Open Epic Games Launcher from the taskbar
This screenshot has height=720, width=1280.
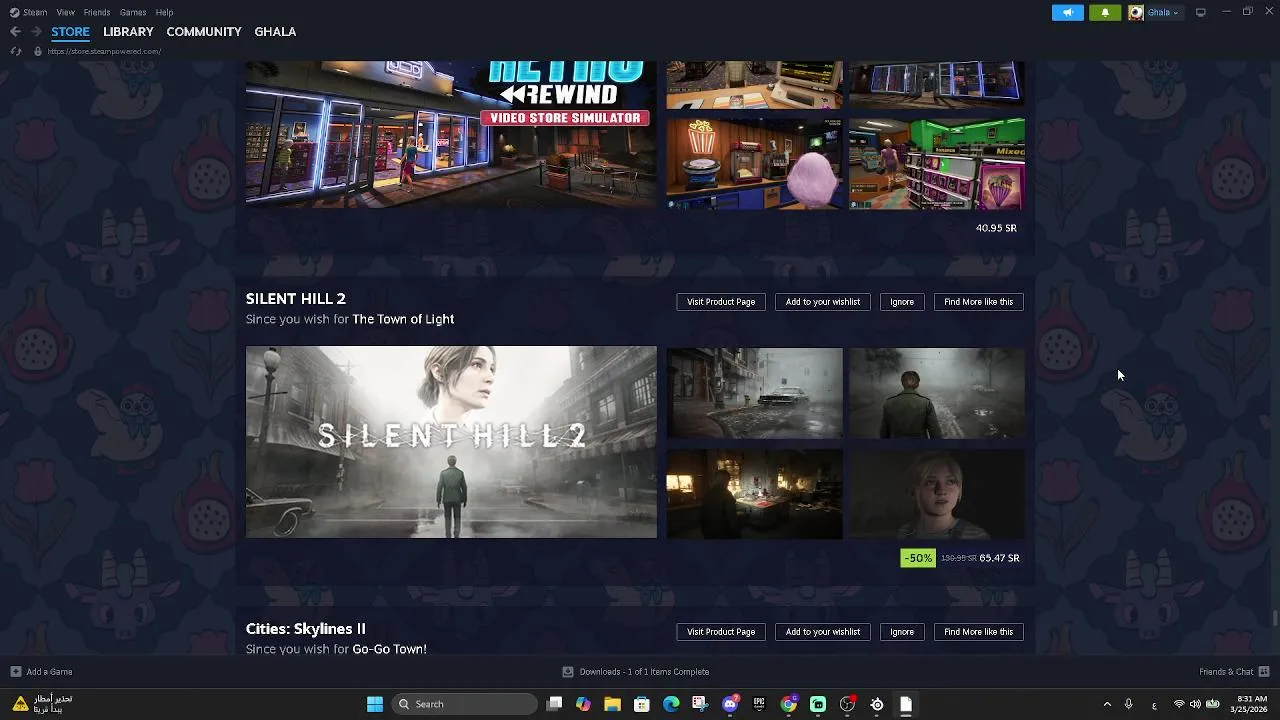(x=759, y=704)
